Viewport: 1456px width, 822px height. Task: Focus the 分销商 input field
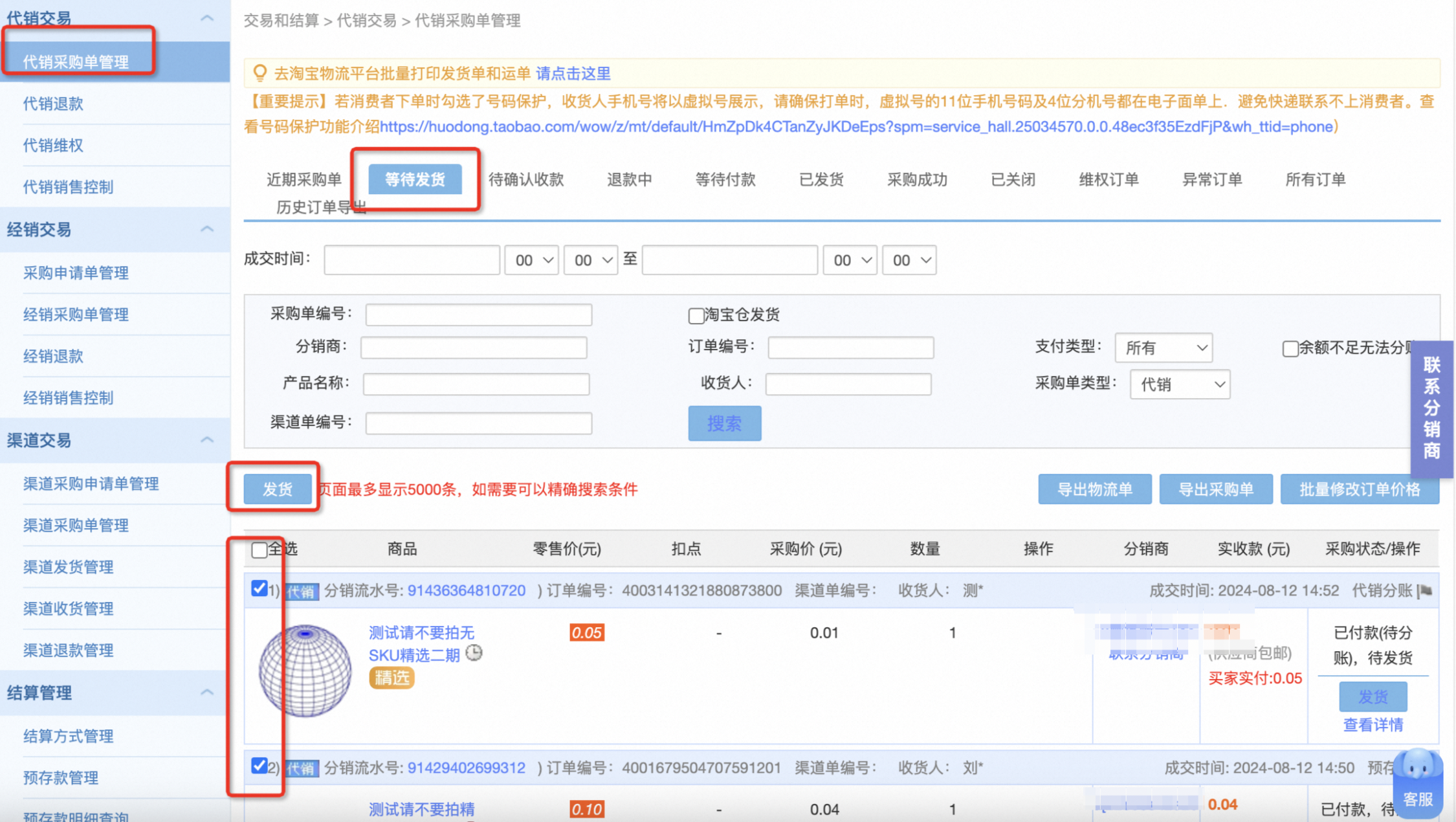(474, 348)
